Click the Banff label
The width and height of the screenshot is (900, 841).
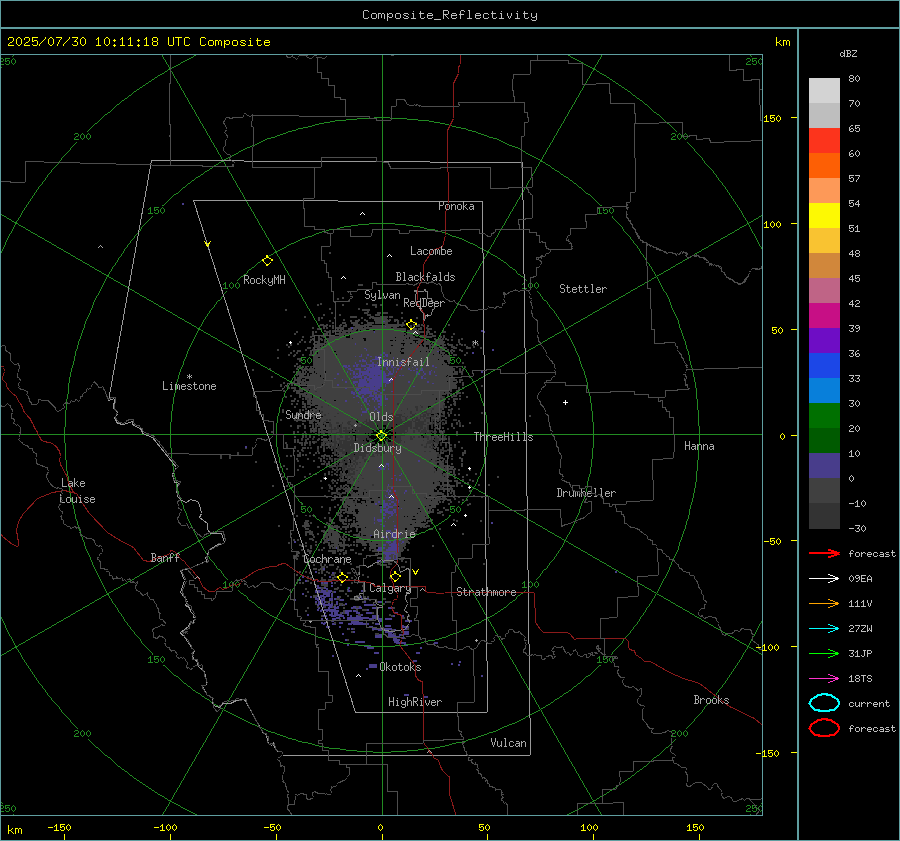(x=165, y=557)
